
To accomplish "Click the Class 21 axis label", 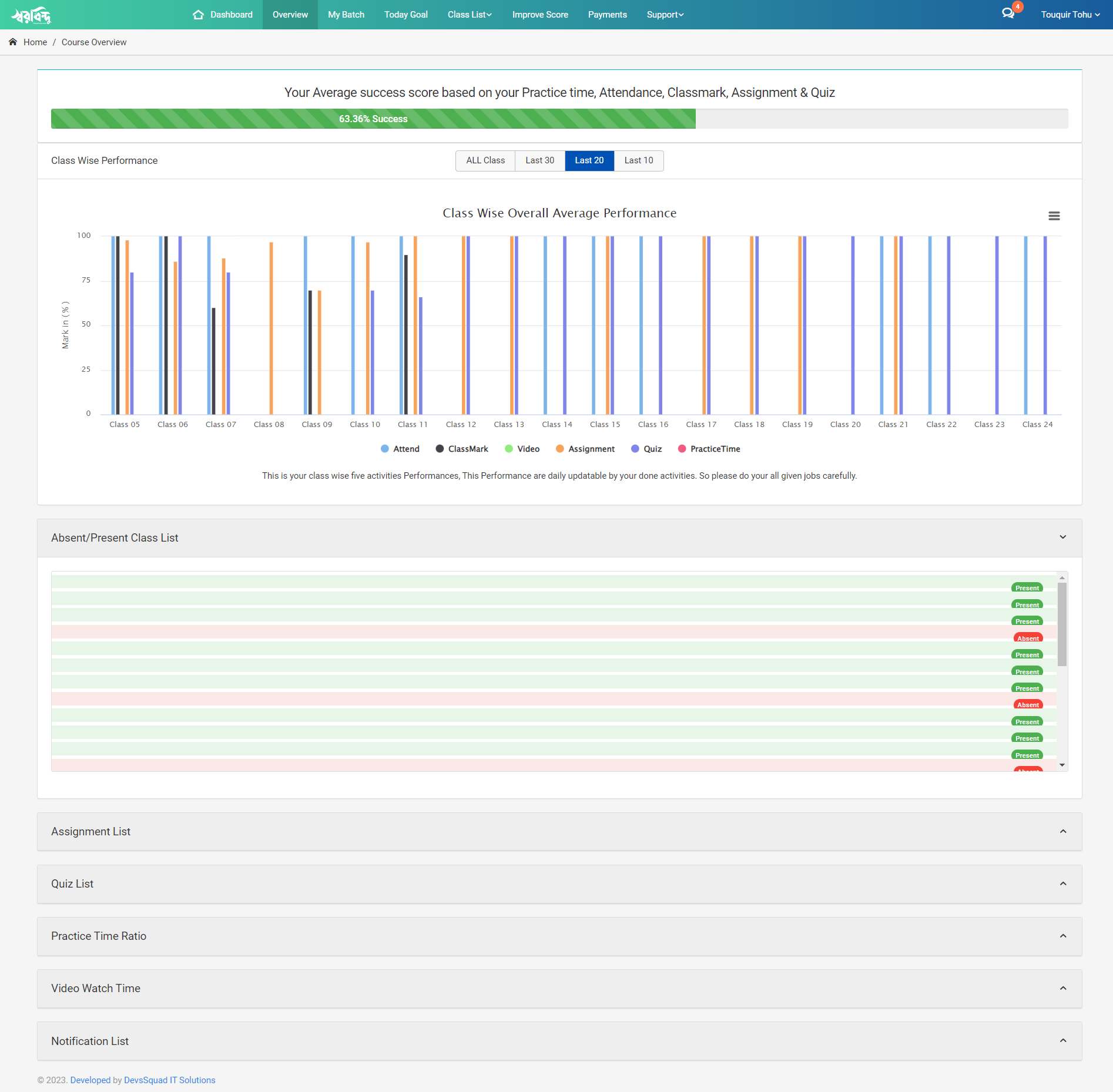I will click(x=893, y=424).
